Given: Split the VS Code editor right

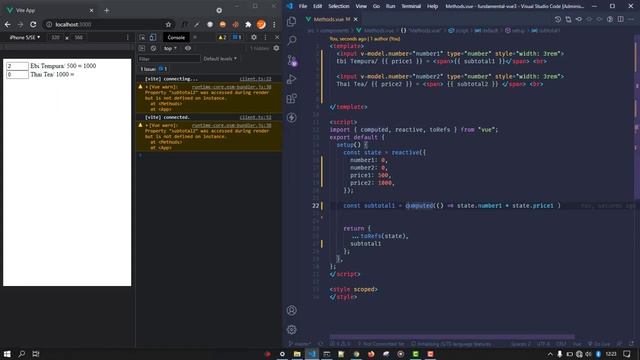Looking at the screenshot, I should click(x=620, y=19).
